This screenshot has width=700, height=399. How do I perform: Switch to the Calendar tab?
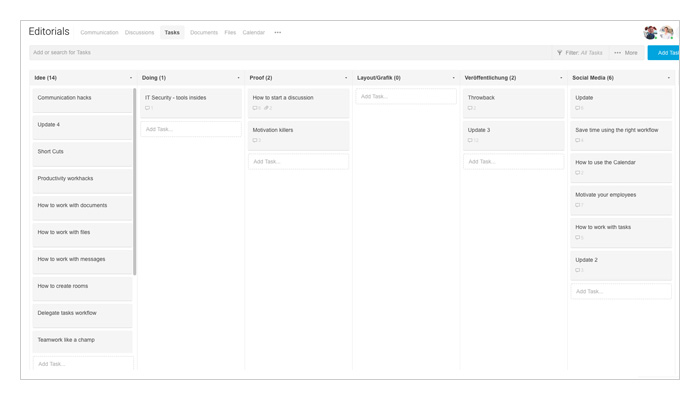[254, 33]
